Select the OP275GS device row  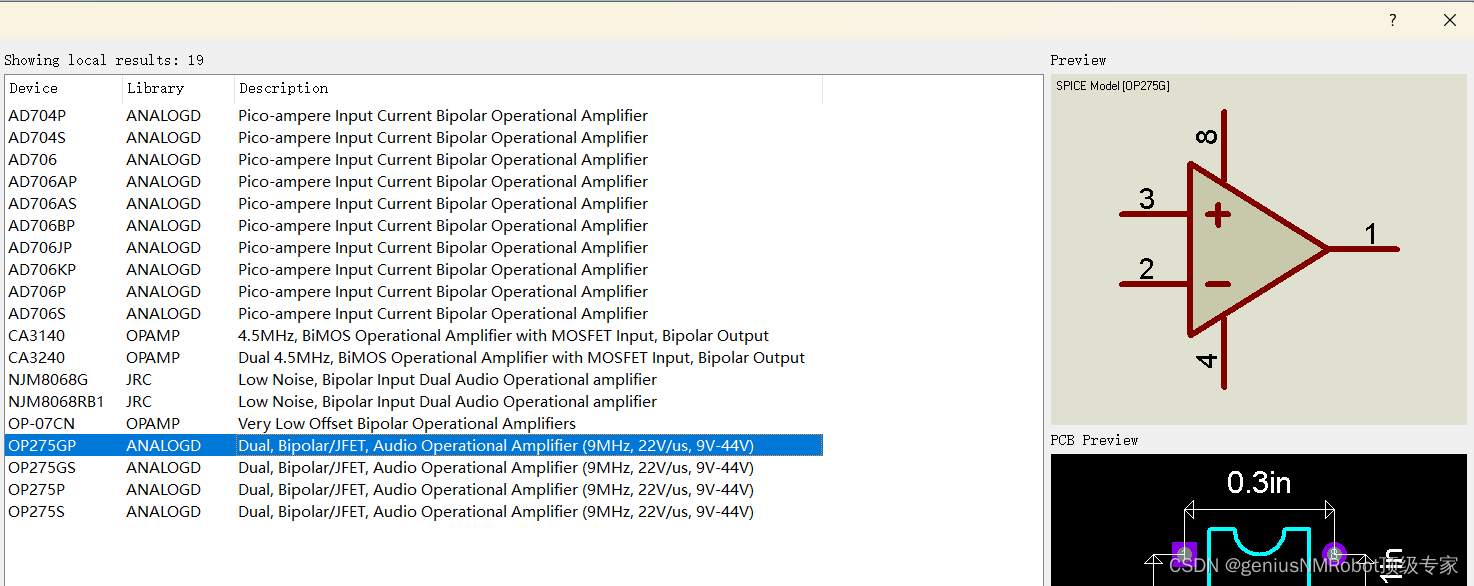coord(414,468)
